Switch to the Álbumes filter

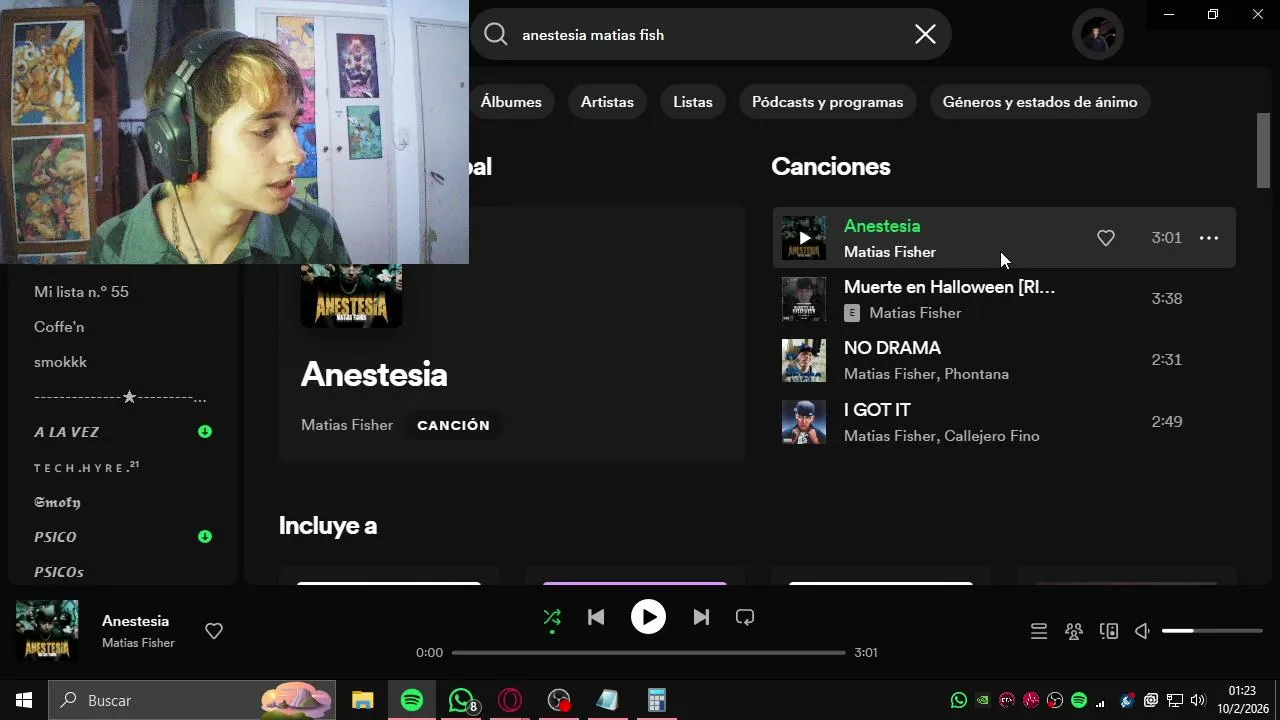click(511, 102)
